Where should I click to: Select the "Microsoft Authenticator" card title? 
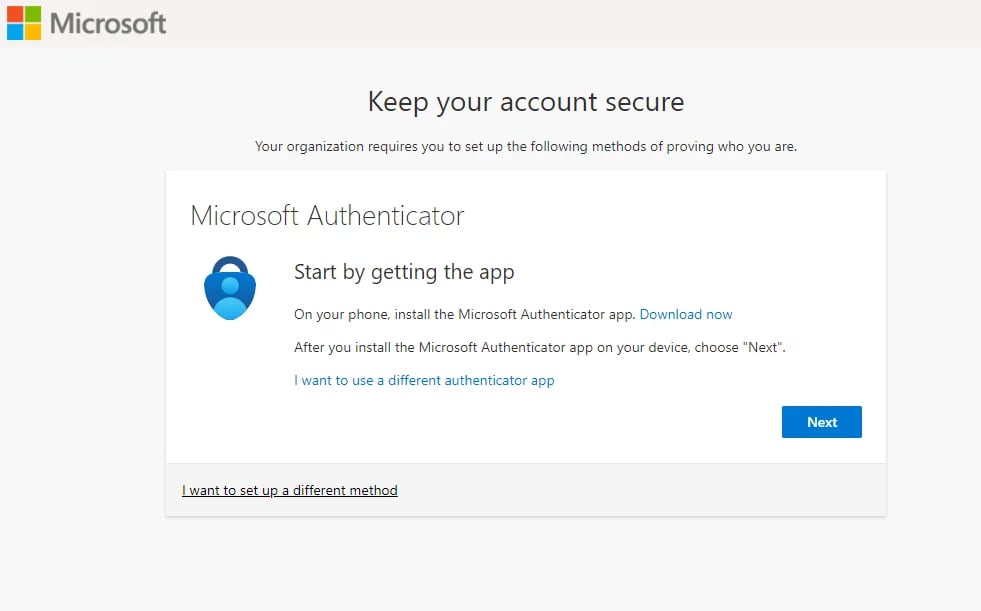point(327,216)
